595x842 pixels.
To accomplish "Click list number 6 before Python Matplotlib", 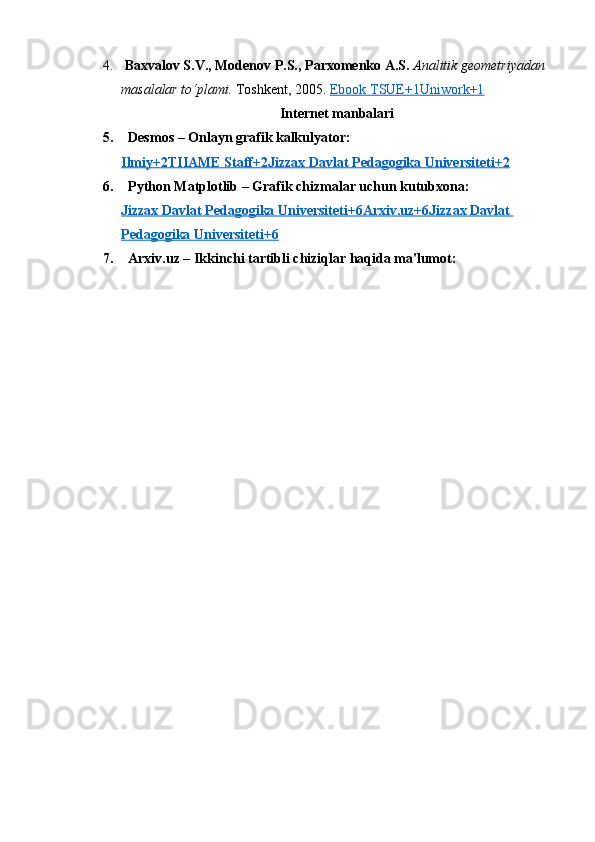I will point(108,186).
